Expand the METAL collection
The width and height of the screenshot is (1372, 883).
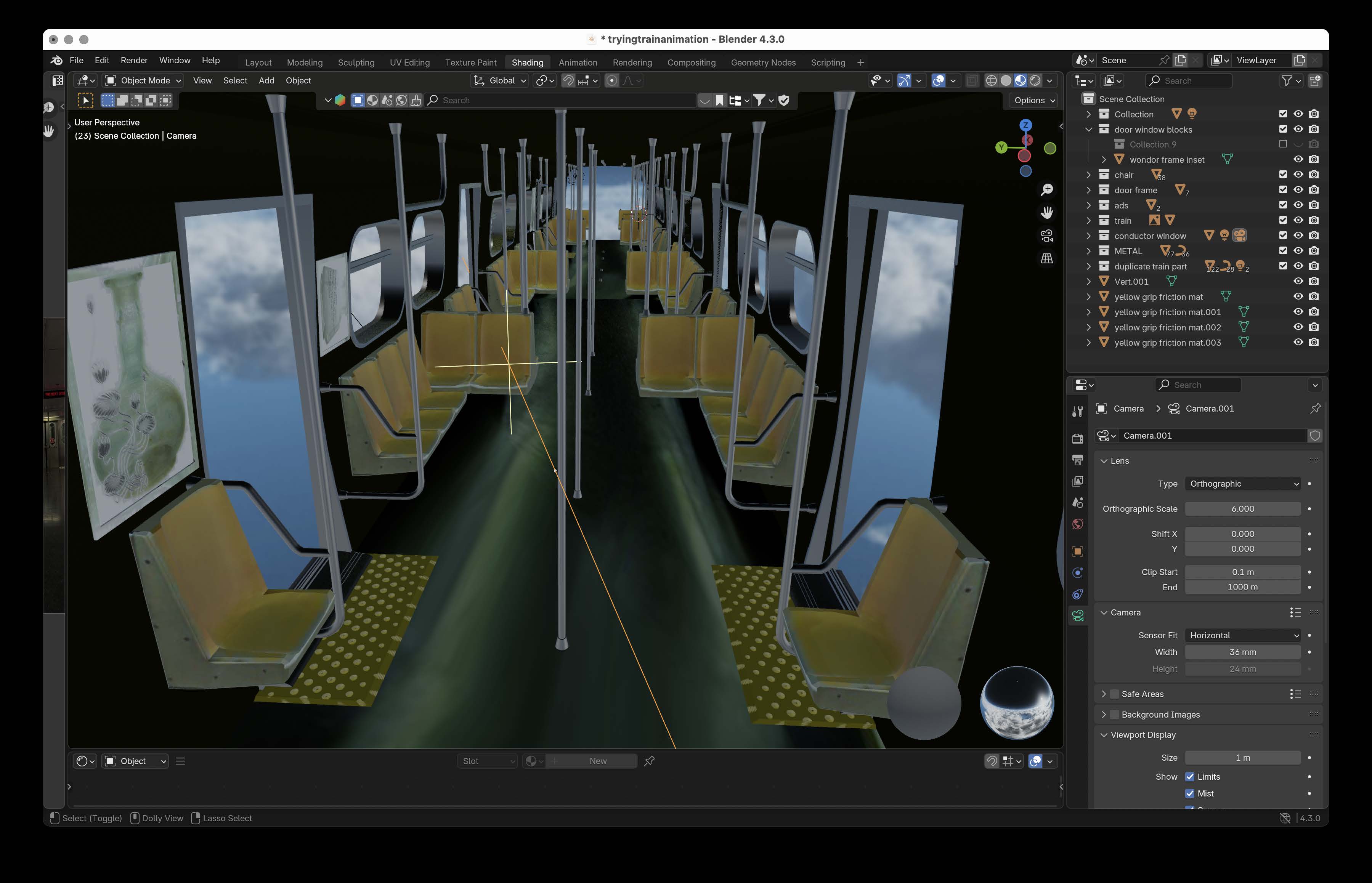click(1088, 251)
